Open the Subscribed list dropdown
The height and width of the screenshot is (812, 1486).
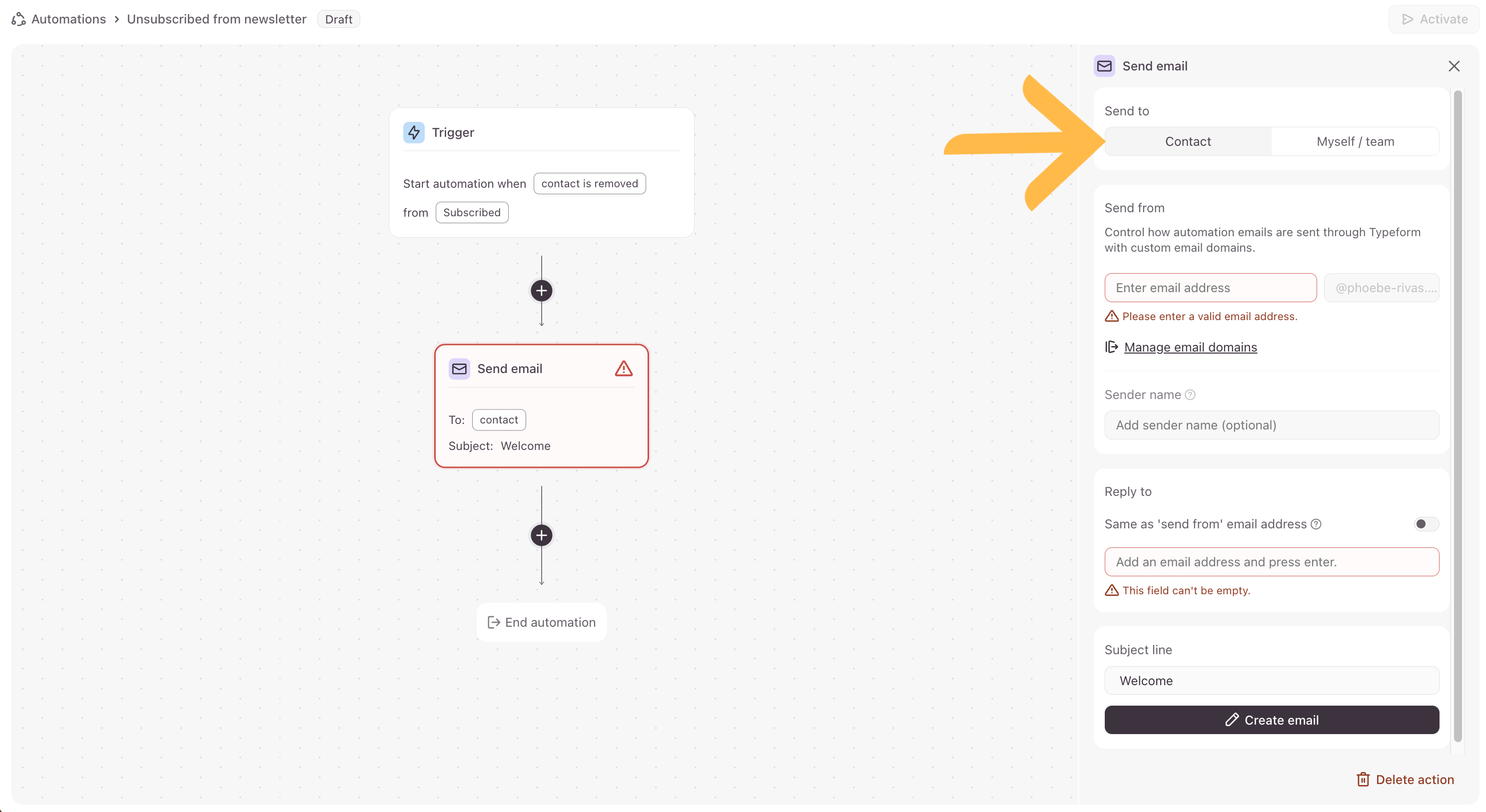pos(471,212)
